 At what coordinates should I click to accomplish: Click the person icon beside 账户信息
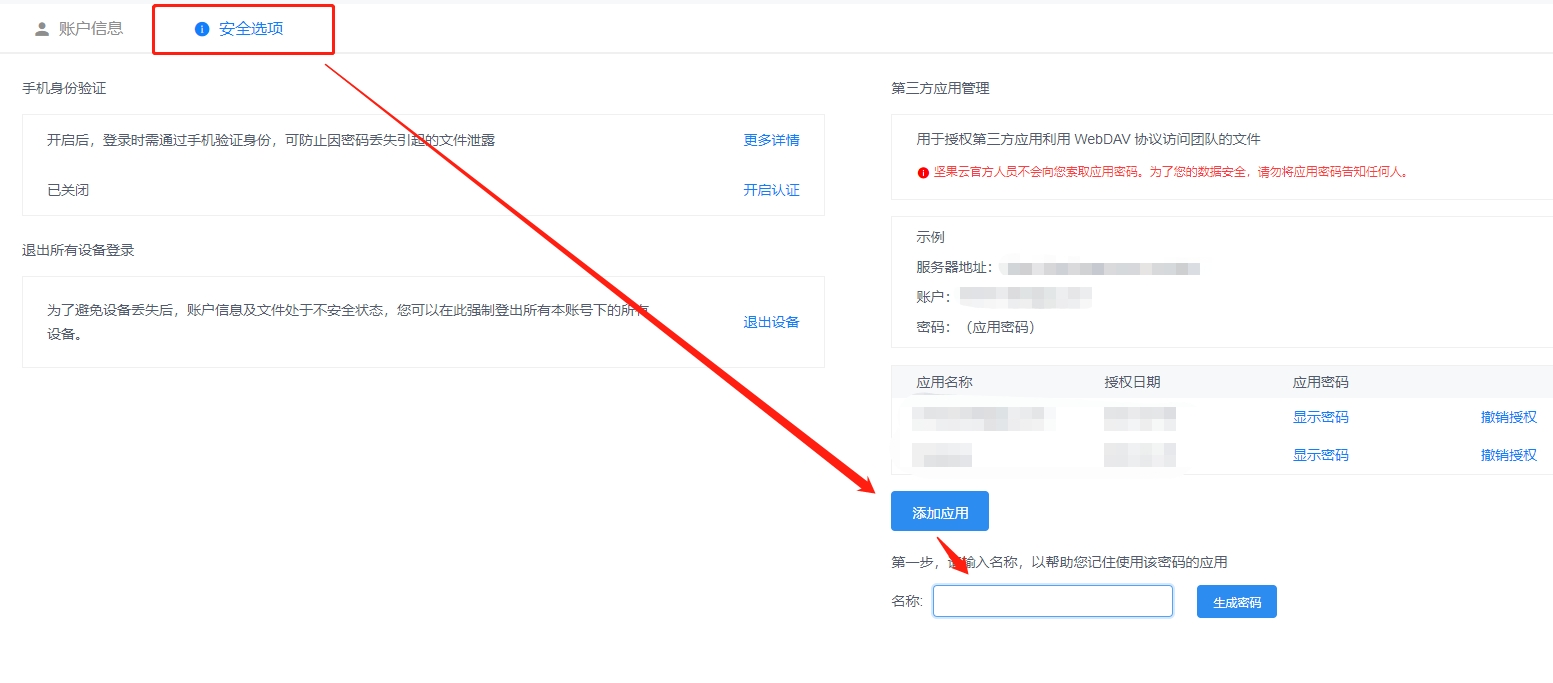click(x=42, y=29)
